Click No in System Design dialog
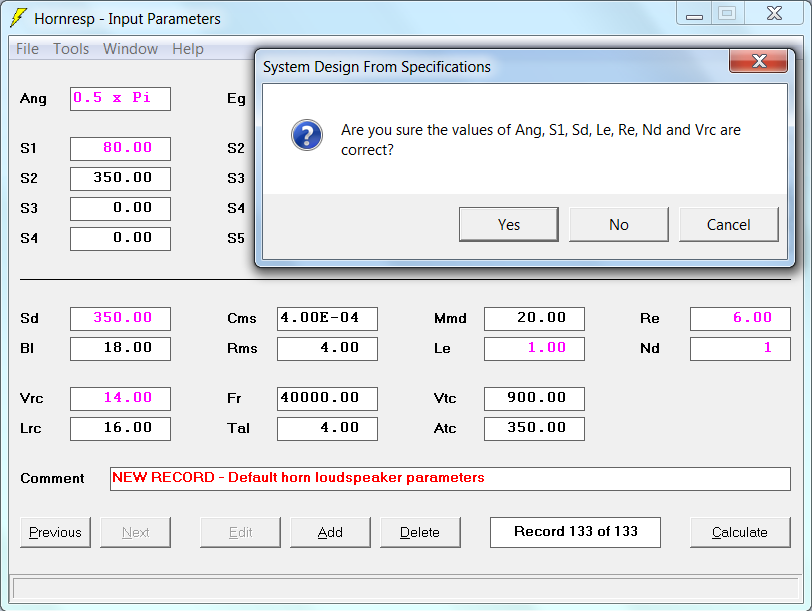This screenshot has width=812, height=611. 619,224
